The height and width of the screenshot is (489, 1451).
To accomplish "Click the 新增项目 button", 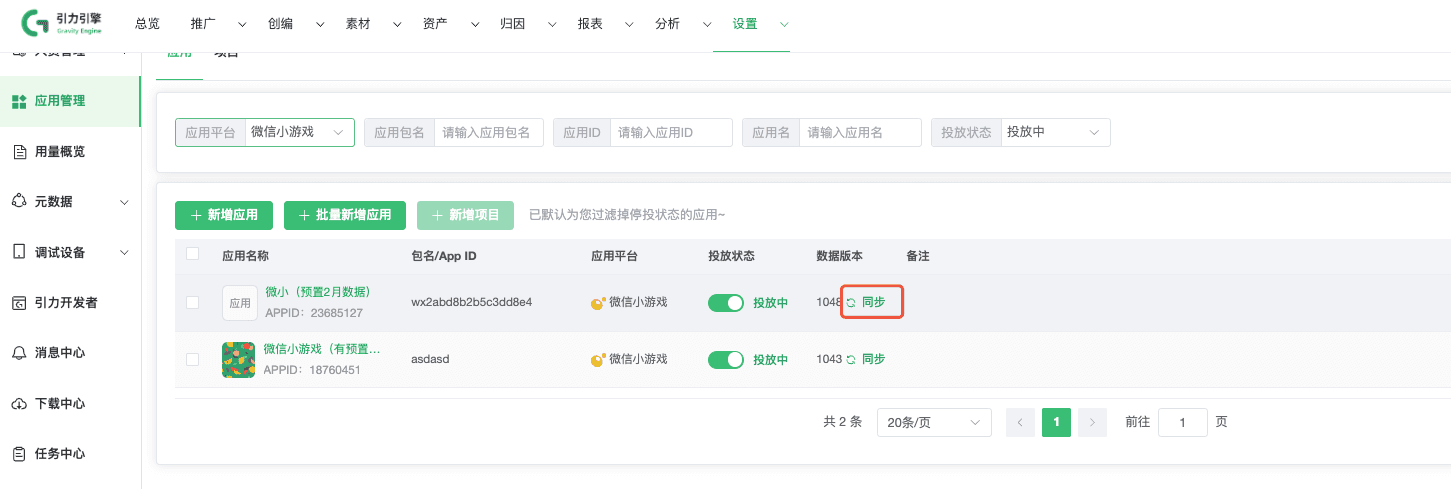I will coord(465,215).
